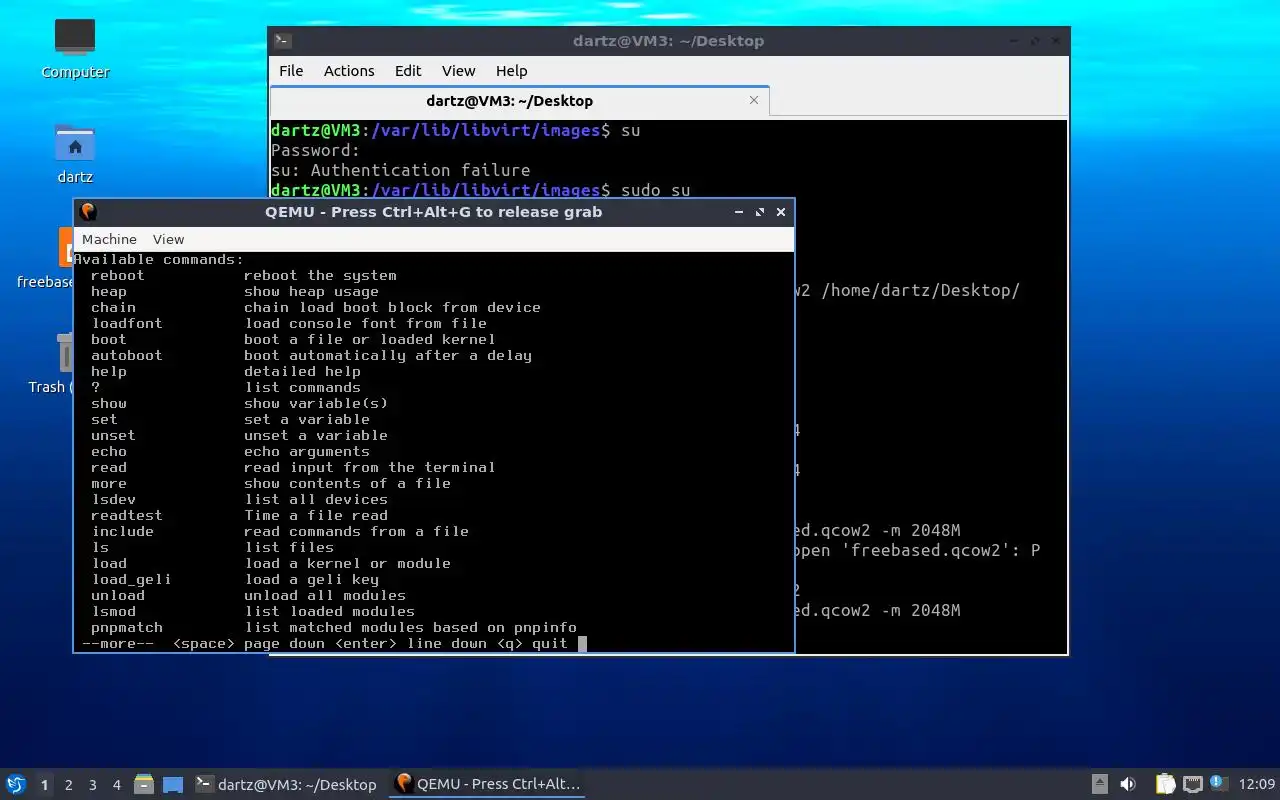The image size is (1280, 800).
Task: Click the 'load_geli' command text in QEMU
Action: click(x=131, y=580)
